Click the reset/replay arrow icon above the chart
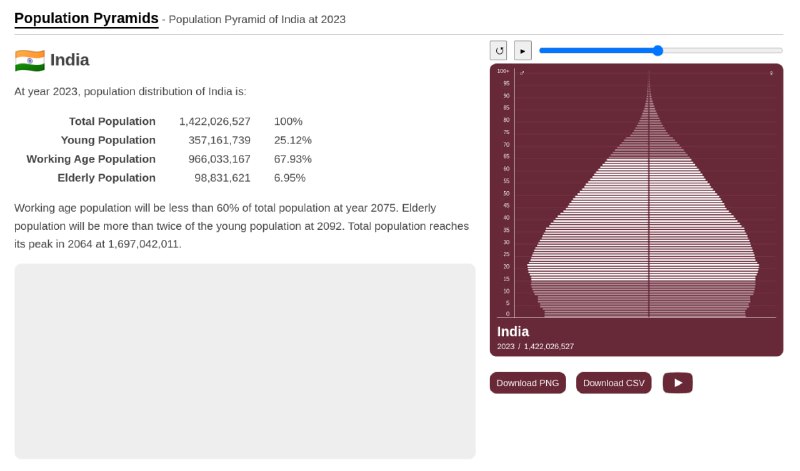Viewport: 800px width, 471px height. click(499, 50)
